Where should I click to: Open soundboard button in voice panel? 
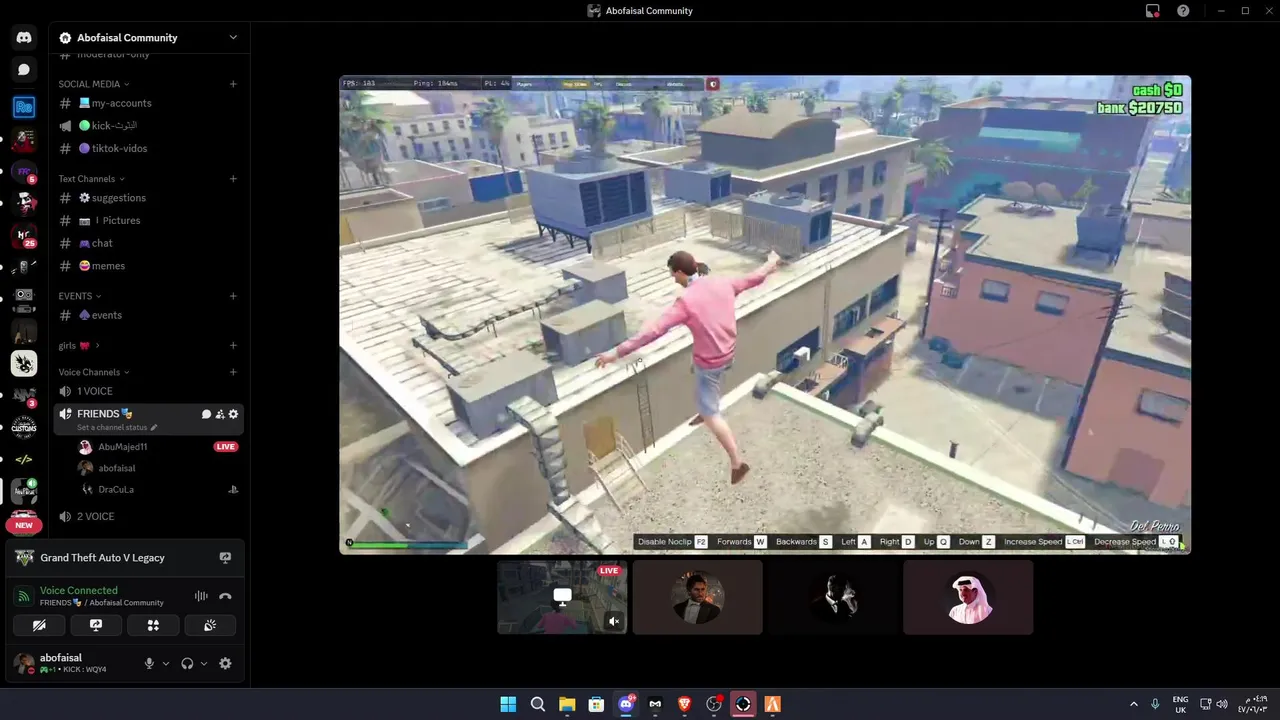coord(210,625)
